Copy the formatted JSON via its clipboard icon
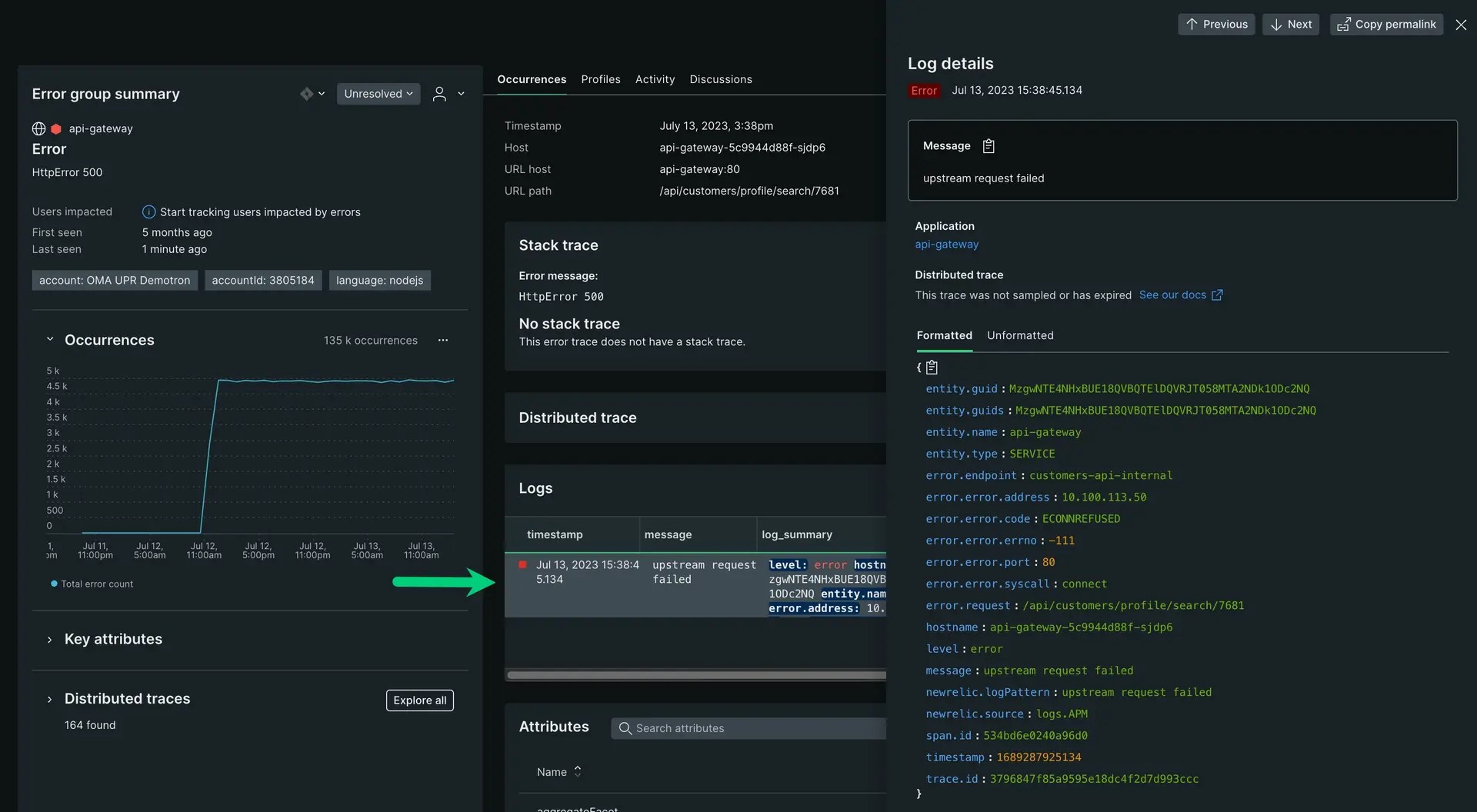 (932, 368)
